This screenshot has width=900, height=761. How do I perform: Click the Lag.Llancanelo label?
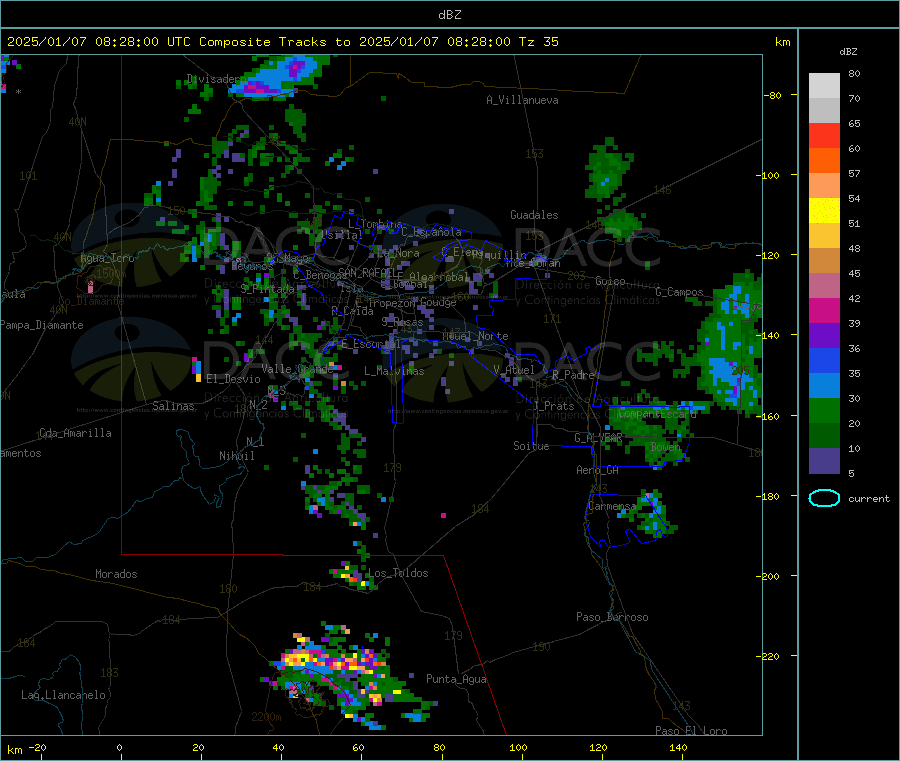tap(64, 695)
